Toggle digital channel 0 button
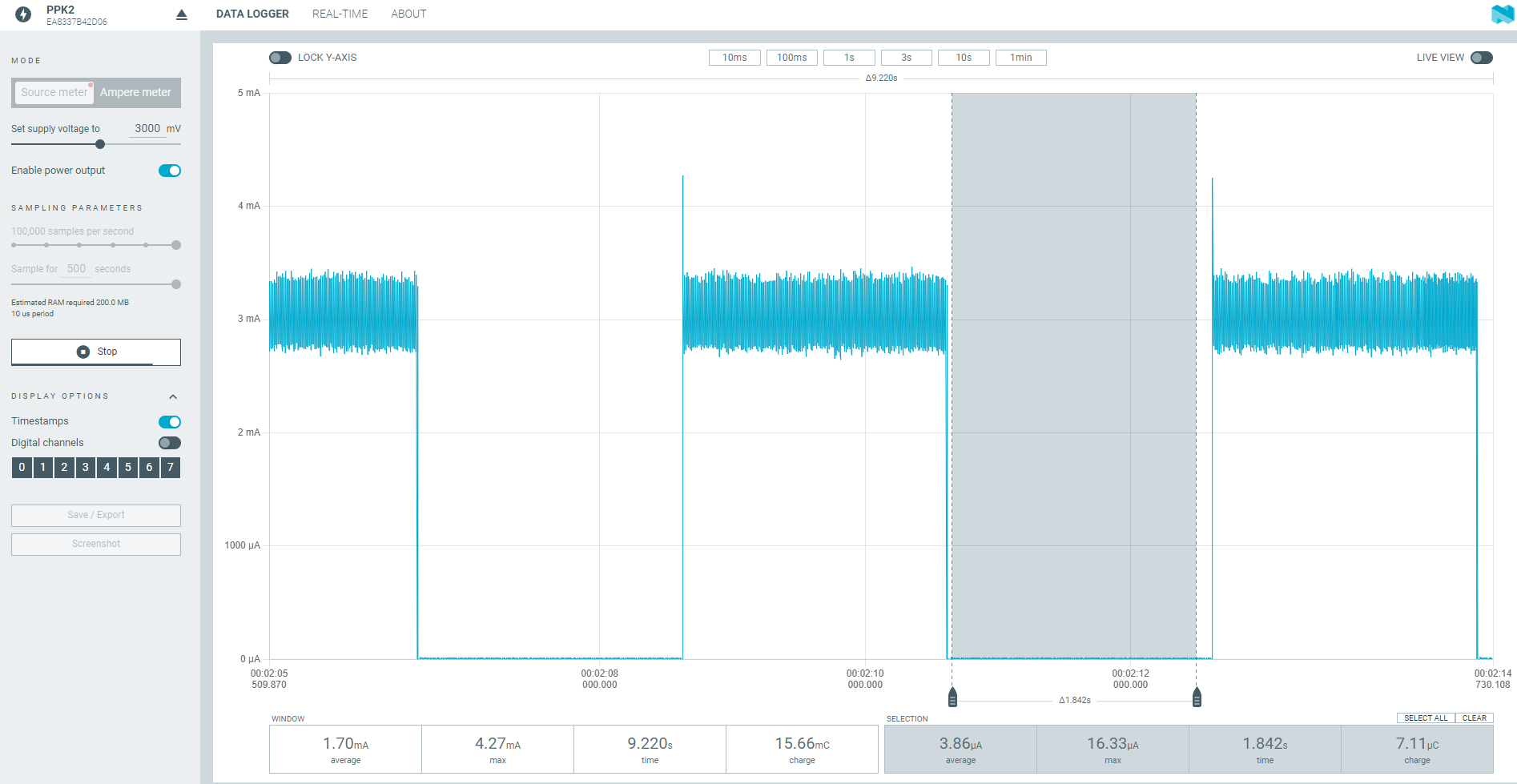Screen dimensions: 1517x784 tap(22, 468)
